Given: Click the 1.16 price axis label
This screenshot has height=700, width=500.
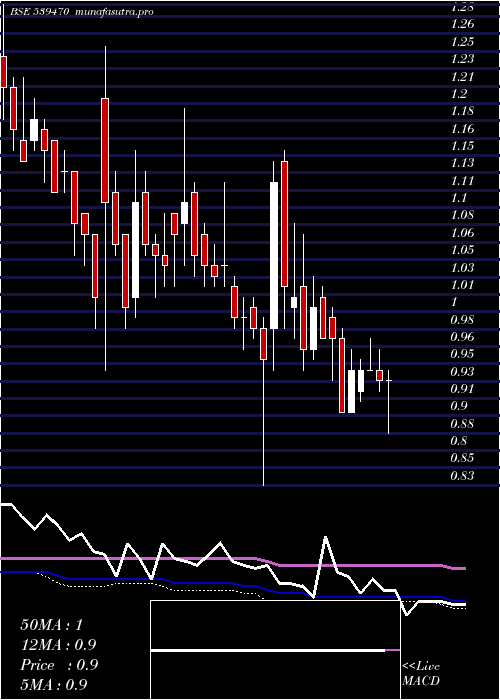Looking at the screenshot, I should tap(462, 129).
